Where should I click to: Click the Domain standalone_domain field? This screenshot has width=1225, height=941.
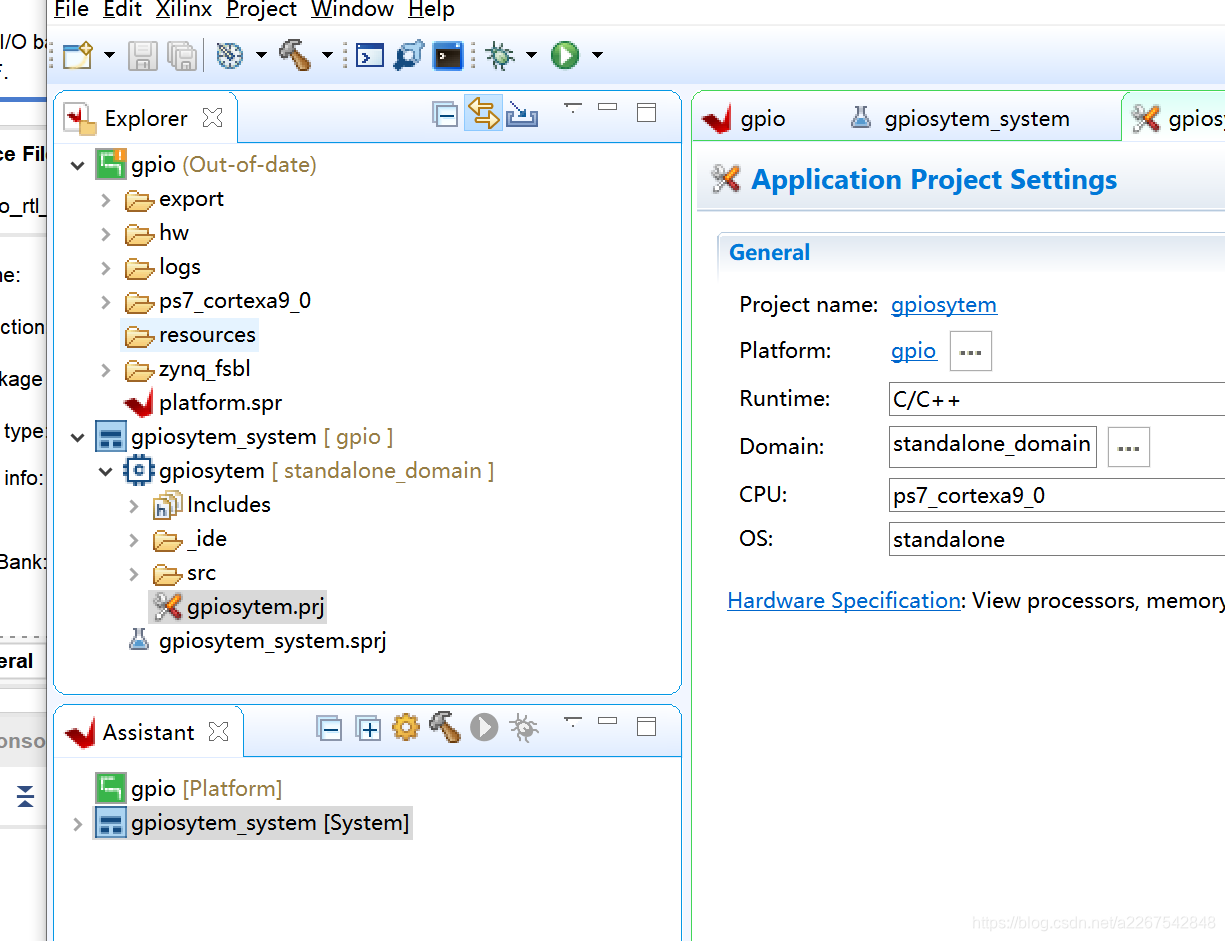pyautogui.click(x=992, y=446)
